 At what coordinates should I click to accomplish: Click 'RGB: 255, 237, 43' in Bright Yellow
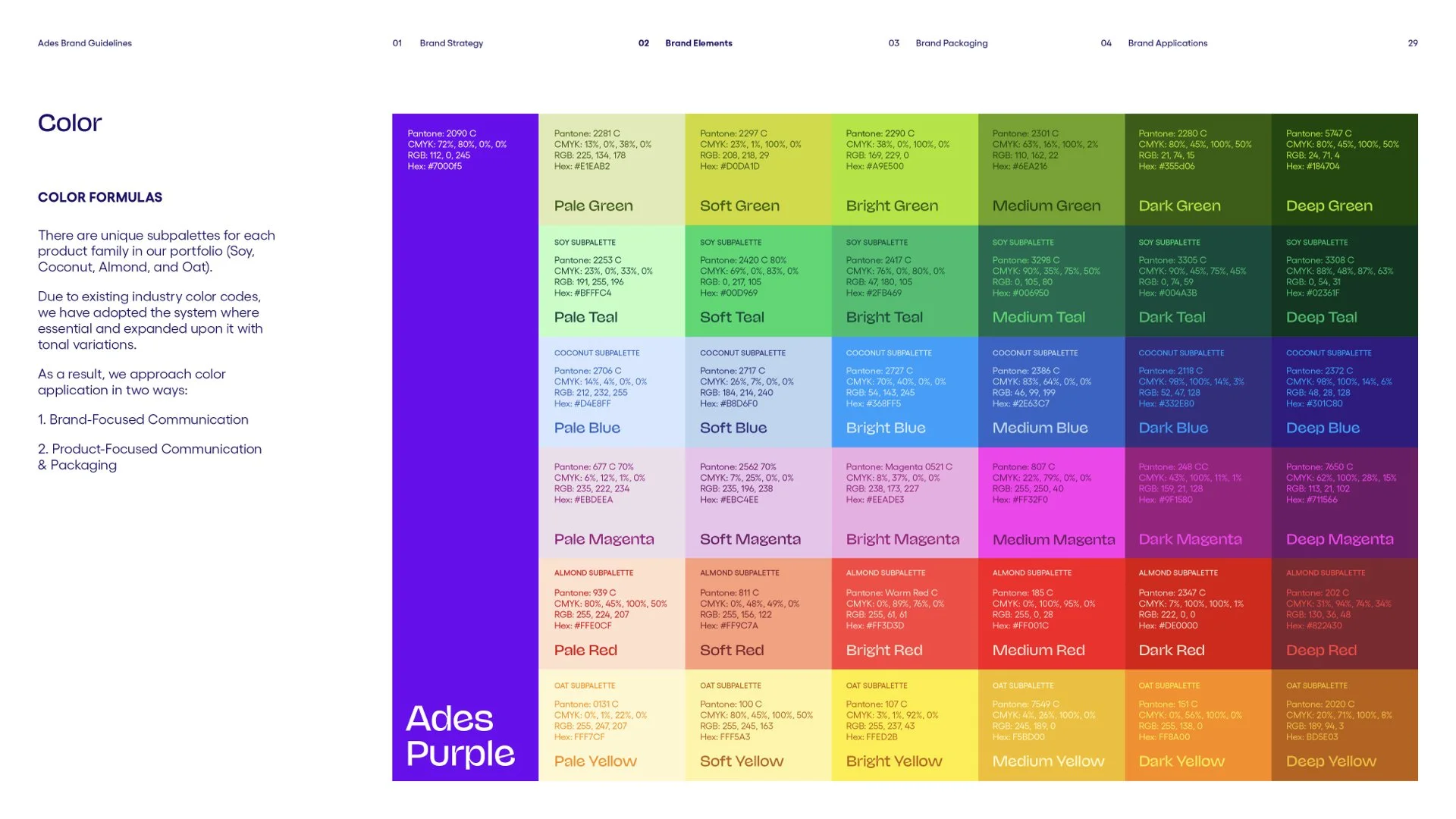coord(880,726)
